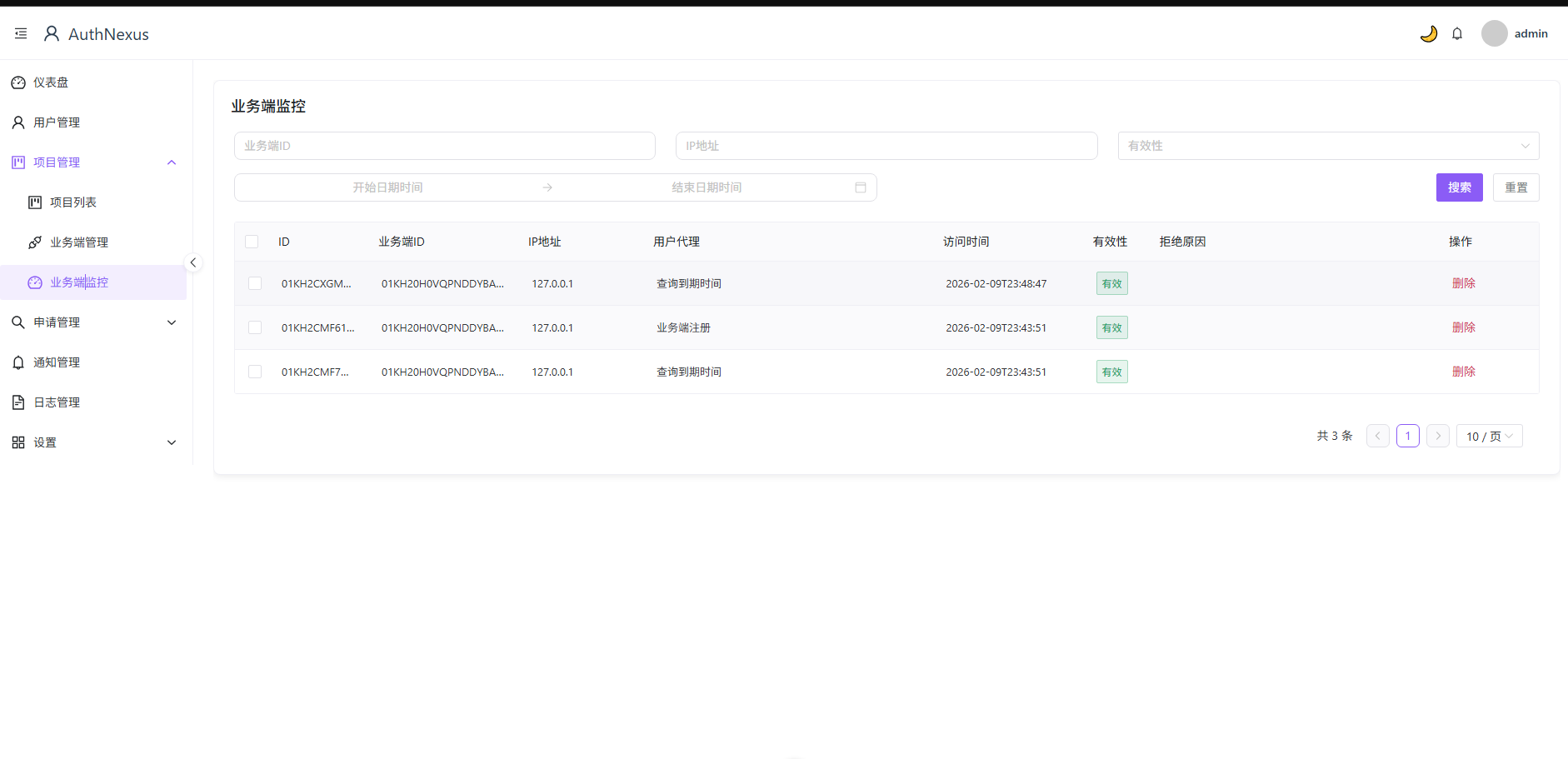The image size is (1568, 759).
Task: Open the 10 / 页 page size selector
Action: coord(1489,436)
